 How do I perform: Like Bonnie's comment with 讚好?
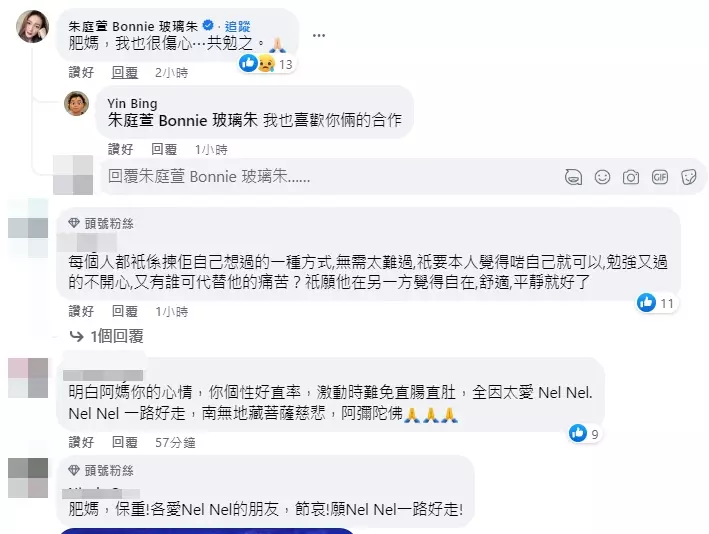81,72
